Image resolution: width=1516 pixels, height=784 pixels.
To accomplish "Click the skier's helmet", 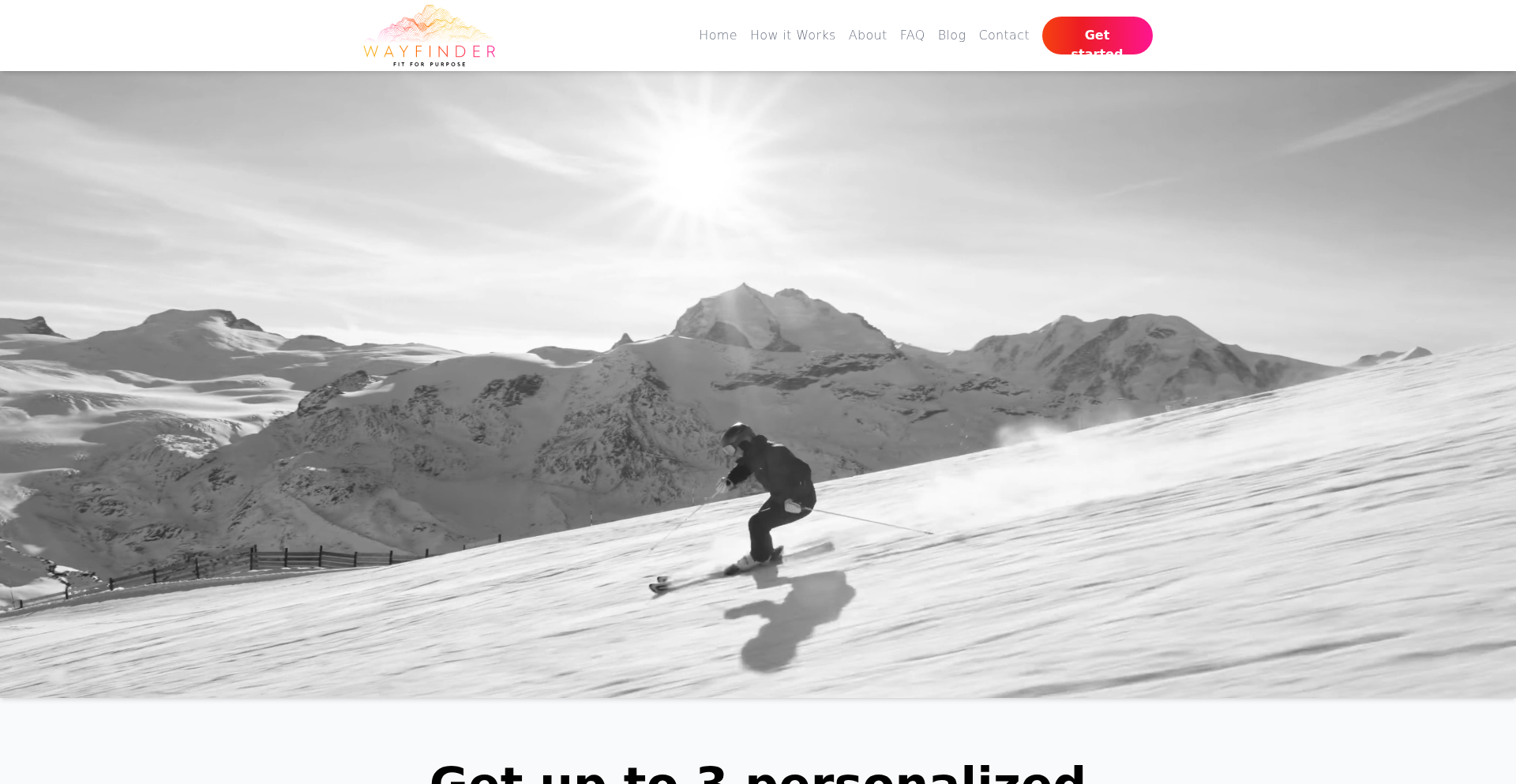I will coord(737,436).
